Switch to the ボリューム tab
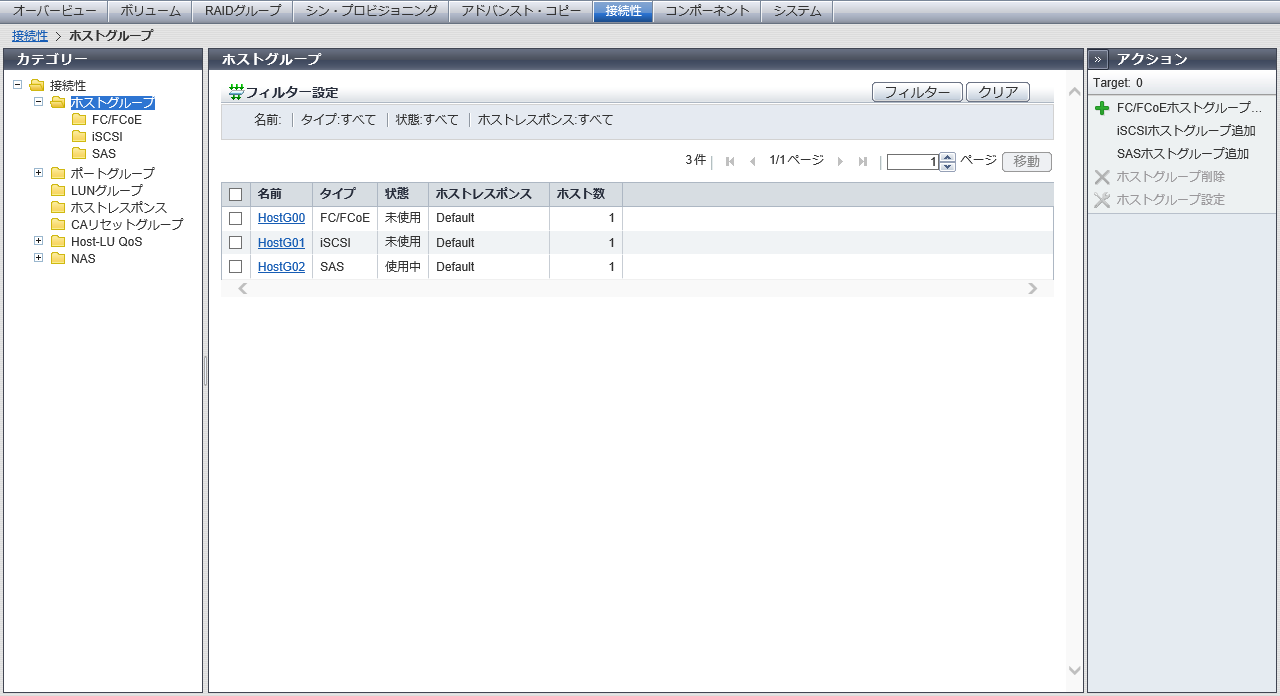The height and width of the screenshot is (696, 1280). tap(150, 11)
